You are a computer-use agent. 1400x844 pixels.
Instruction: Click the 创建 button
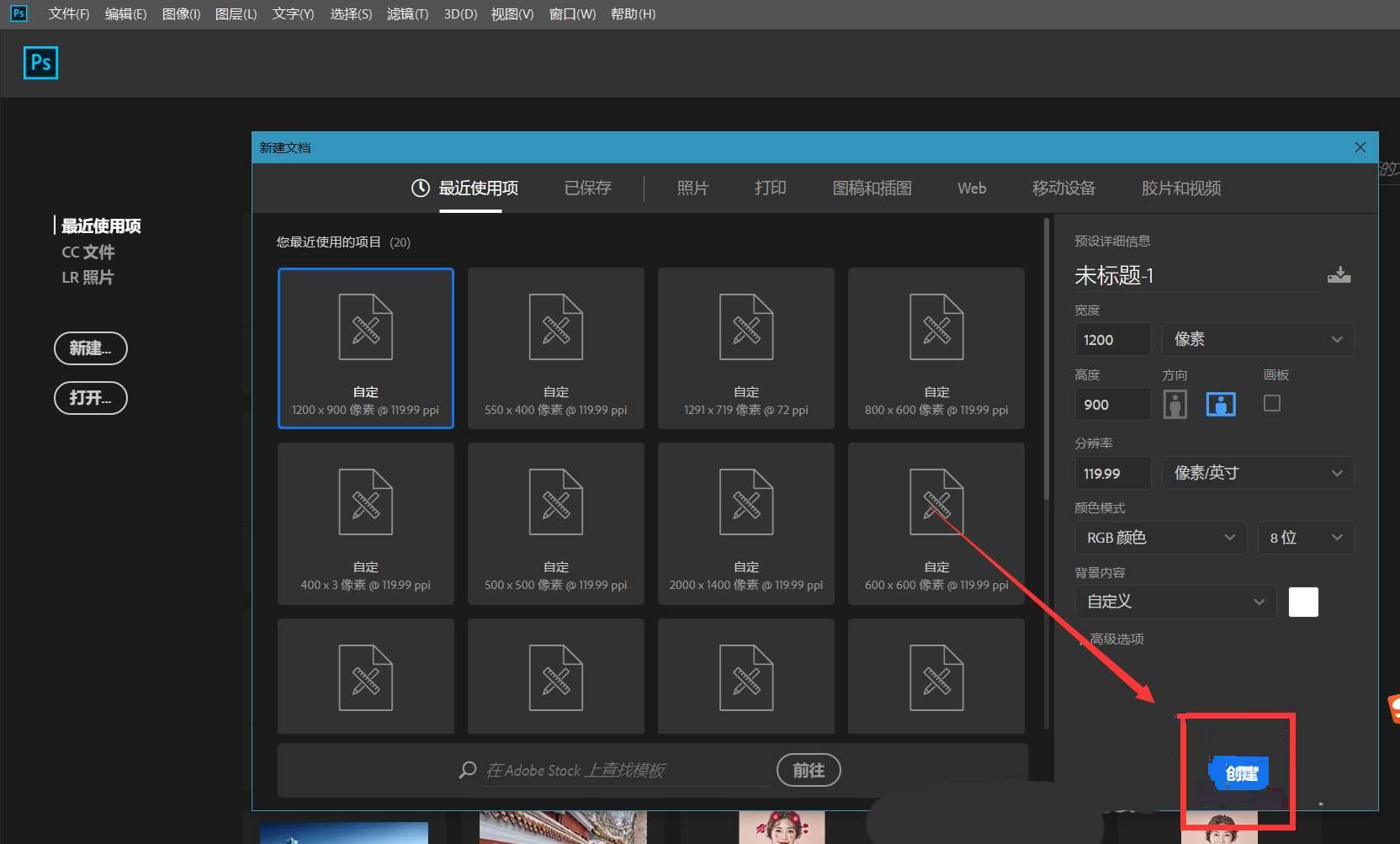tap(1240, 773)
